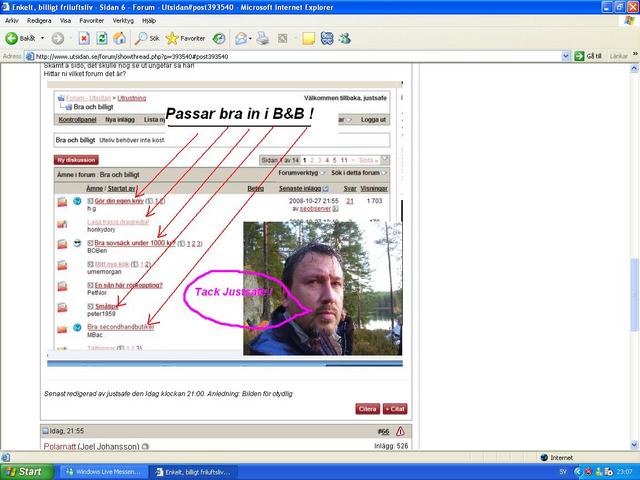This screenshot has height=480, width=640.
Task: Click the status bar page icon
Action: point(5,458)
